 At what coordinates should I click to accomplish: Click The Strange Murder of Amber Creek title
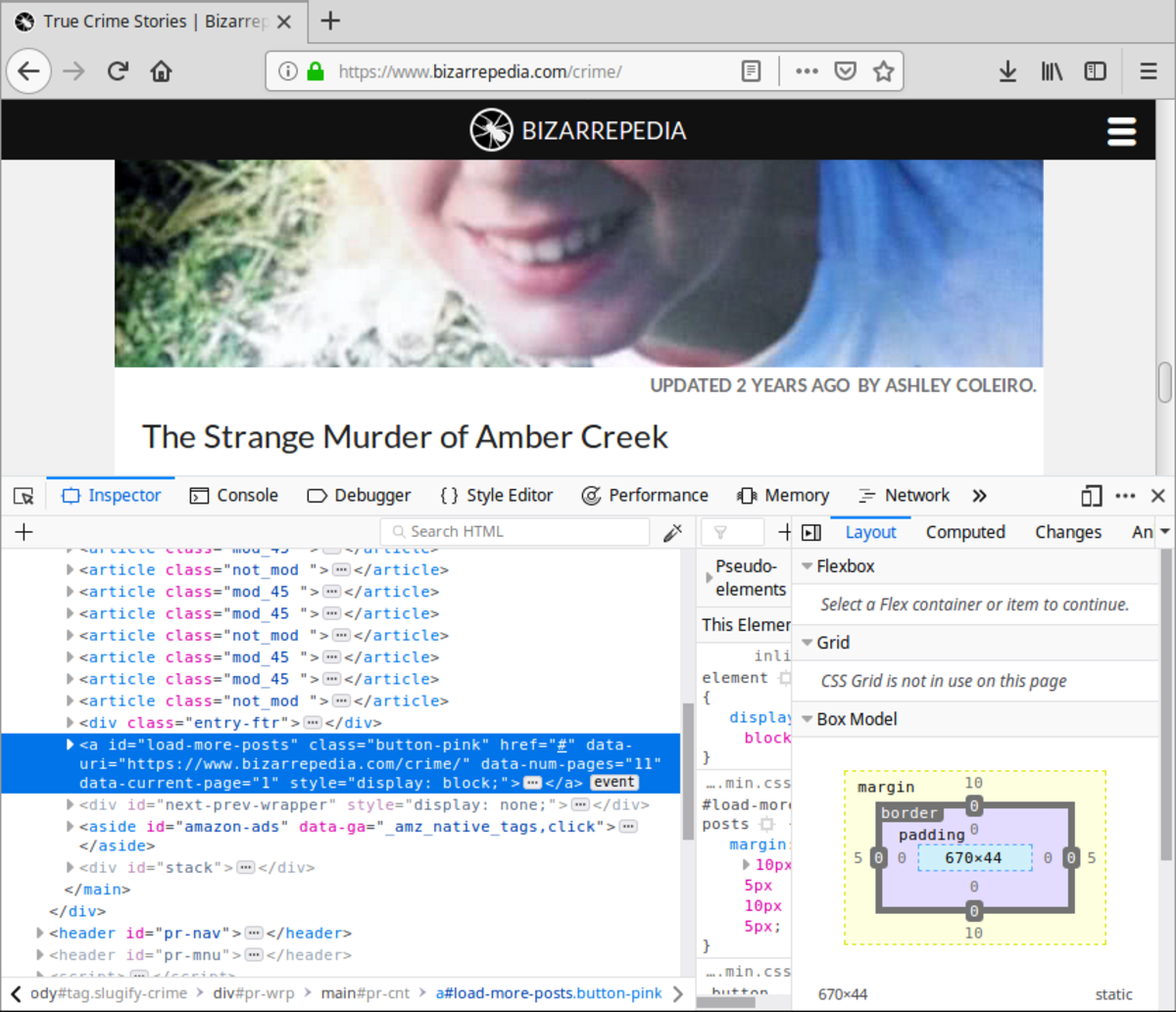click(x=405, y=437)
